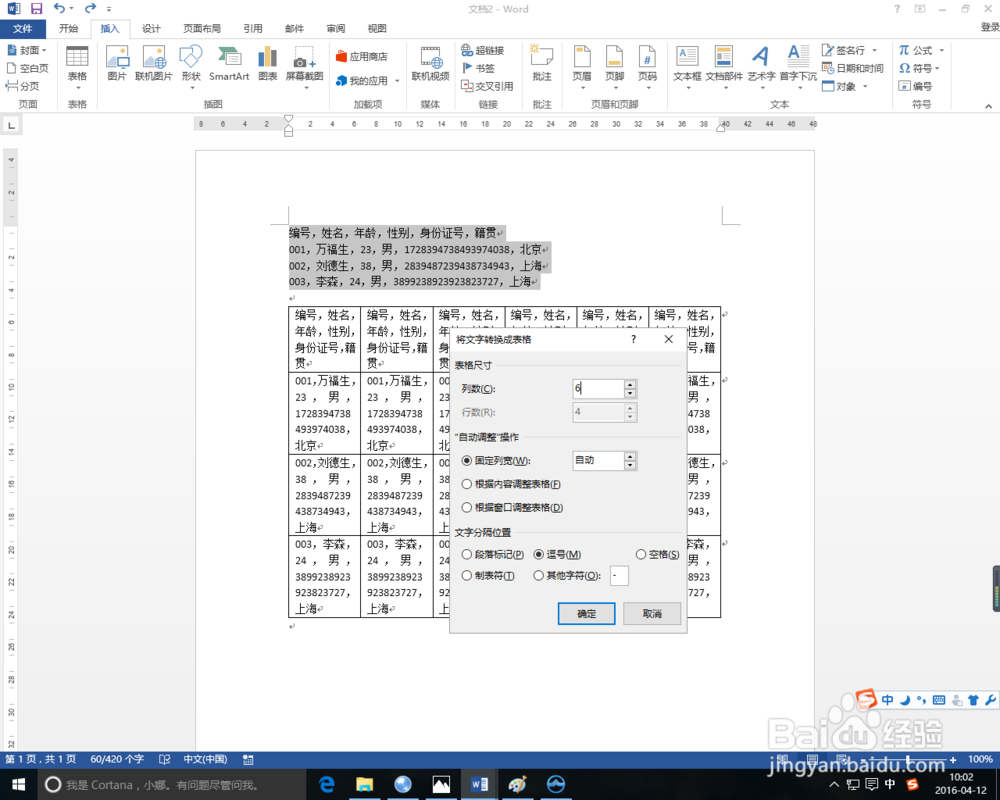This screenshot has width=1000, height=800.
Task: Open the 符号 symbol dropdown
Action: 937,68
